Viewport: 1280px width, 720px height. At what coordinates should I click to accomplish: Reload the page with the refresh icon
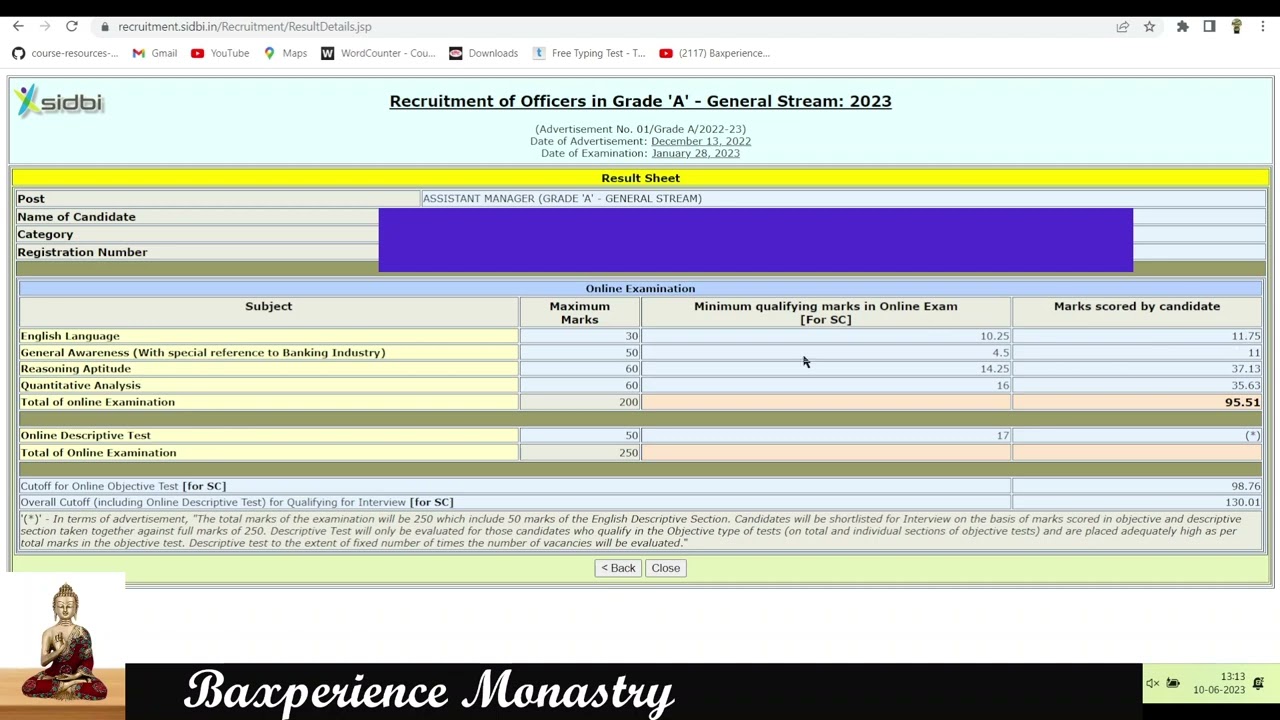(x=72, y=27)
